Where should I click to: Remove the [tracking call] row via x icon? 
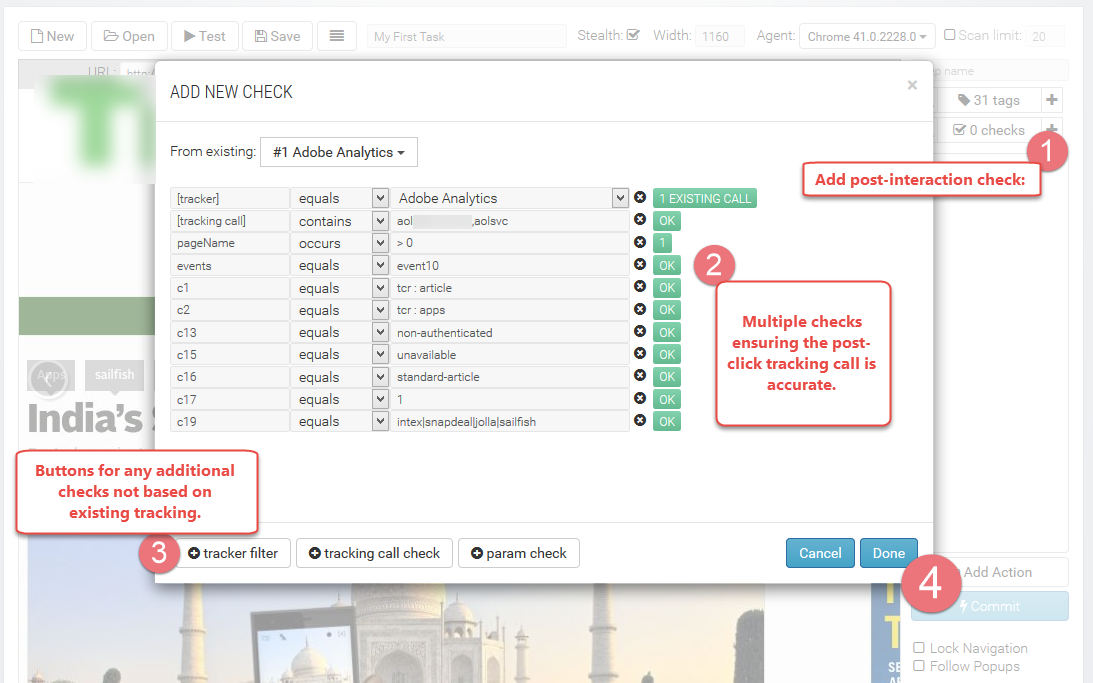639,220
